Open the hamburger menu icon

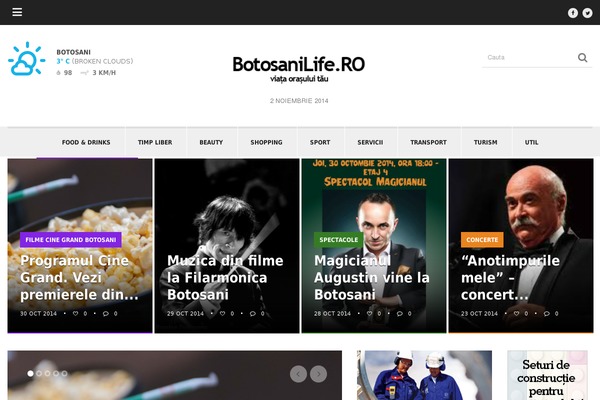click(x=17, y=12)
